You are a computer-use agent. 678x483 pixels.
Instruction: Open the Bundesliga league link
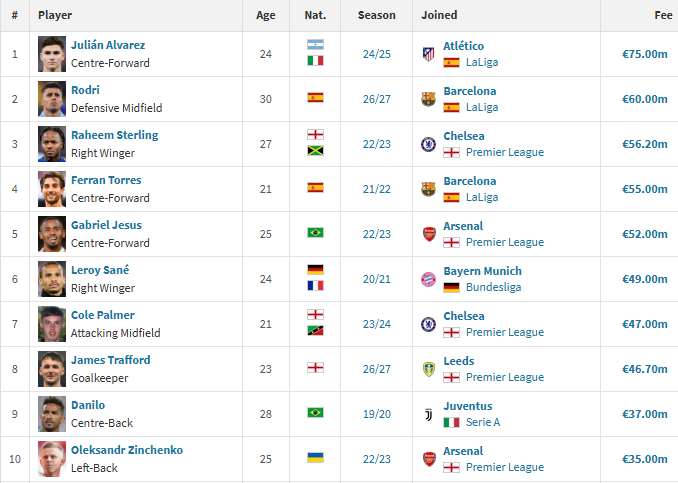click(493, 287)
